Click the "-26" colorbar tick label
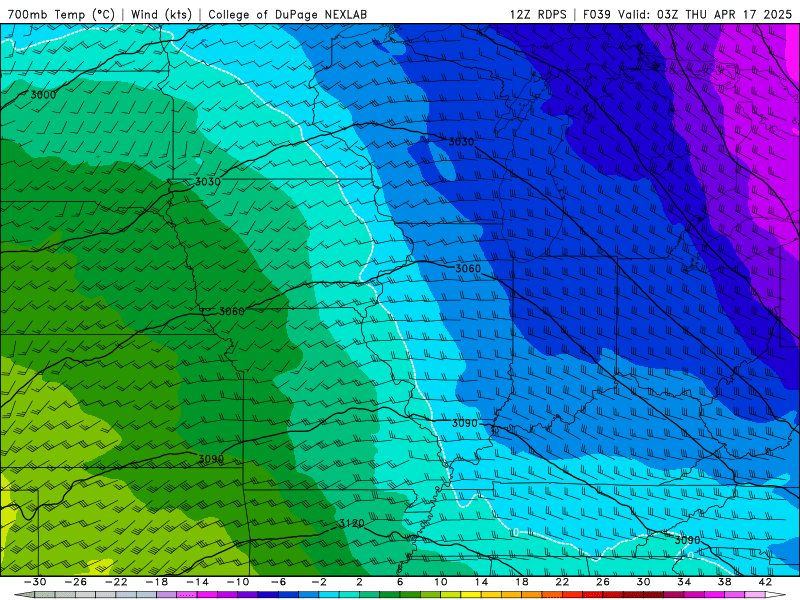Image resolution: width=800 pixels, height=600 pixels. (76, 582)
